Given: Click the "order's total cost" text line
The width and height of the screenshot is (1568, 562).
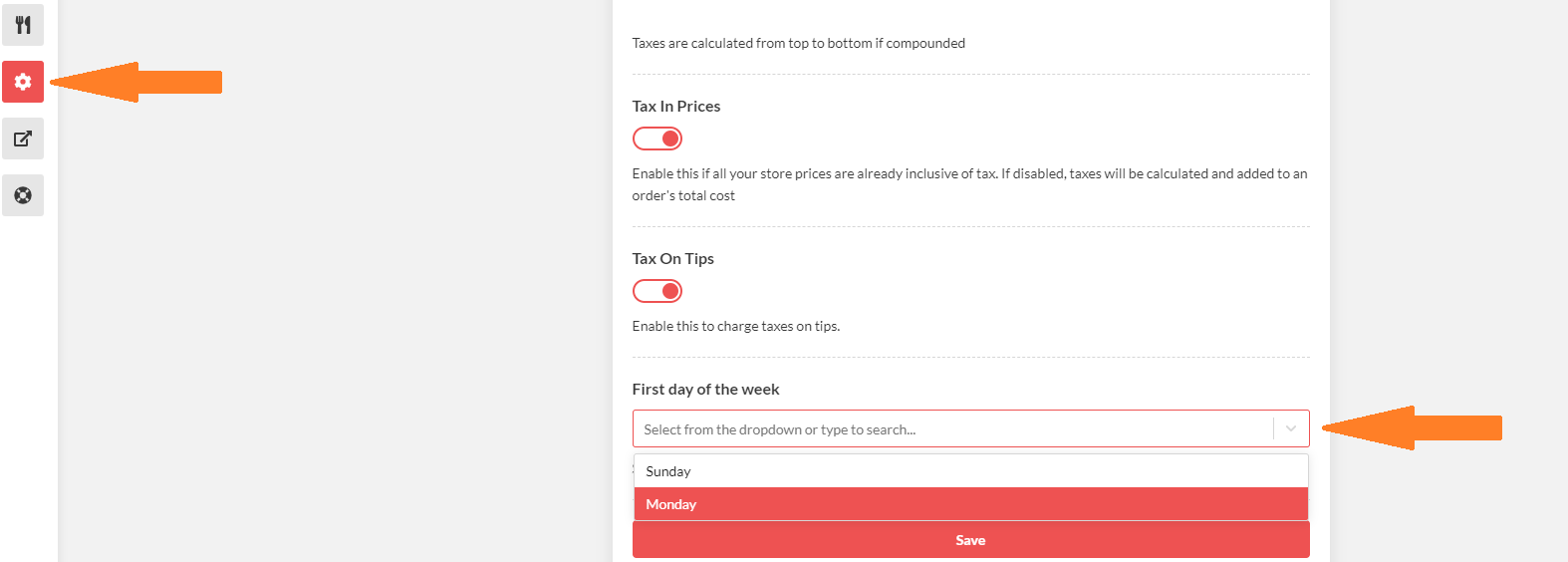Looking at the screenshot, I should coord(683,196).
